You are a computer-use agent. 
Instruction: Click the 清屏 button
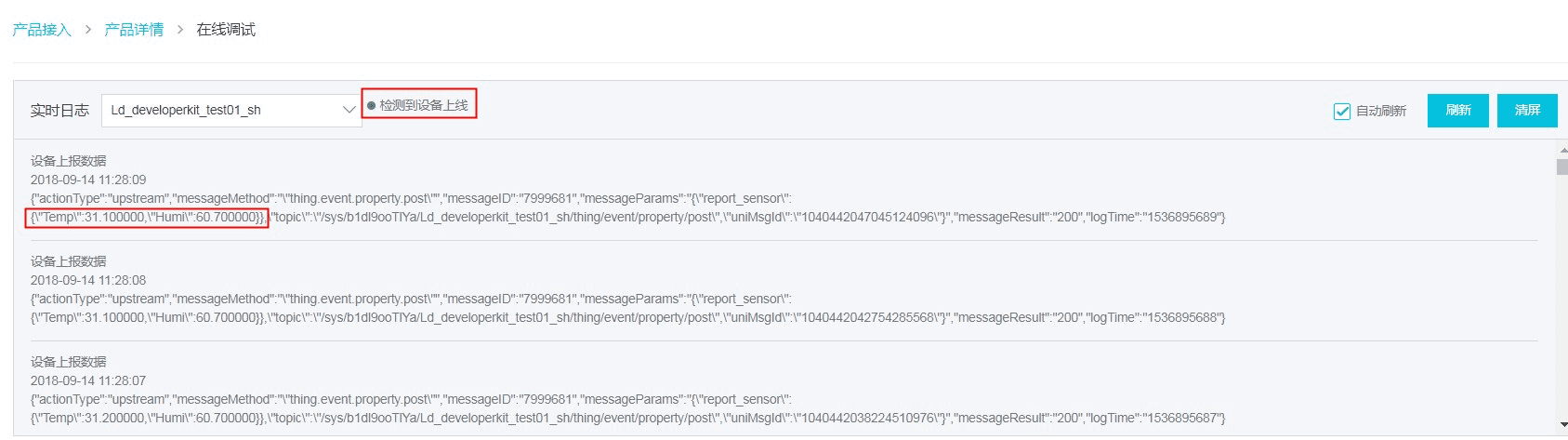point(1527,110)
